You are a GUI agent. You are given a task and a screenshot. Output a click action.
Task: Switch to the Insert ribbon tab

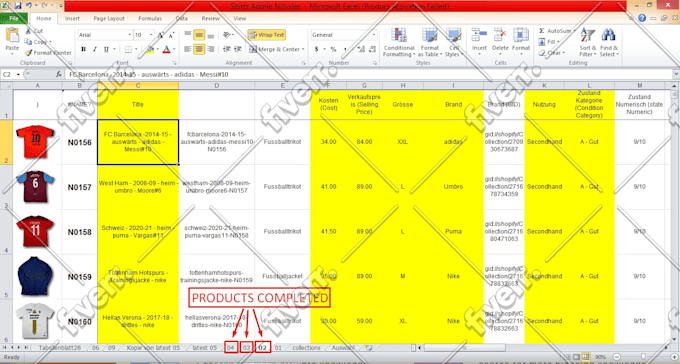[x=72, y=19]
